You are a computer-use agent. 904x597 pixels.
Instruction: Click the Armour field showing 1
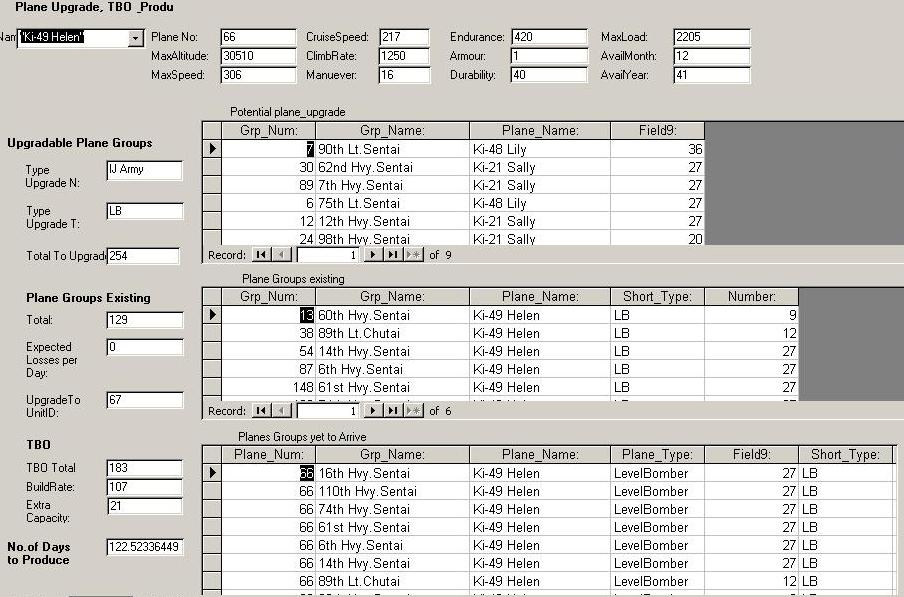[x=549, y=56]
